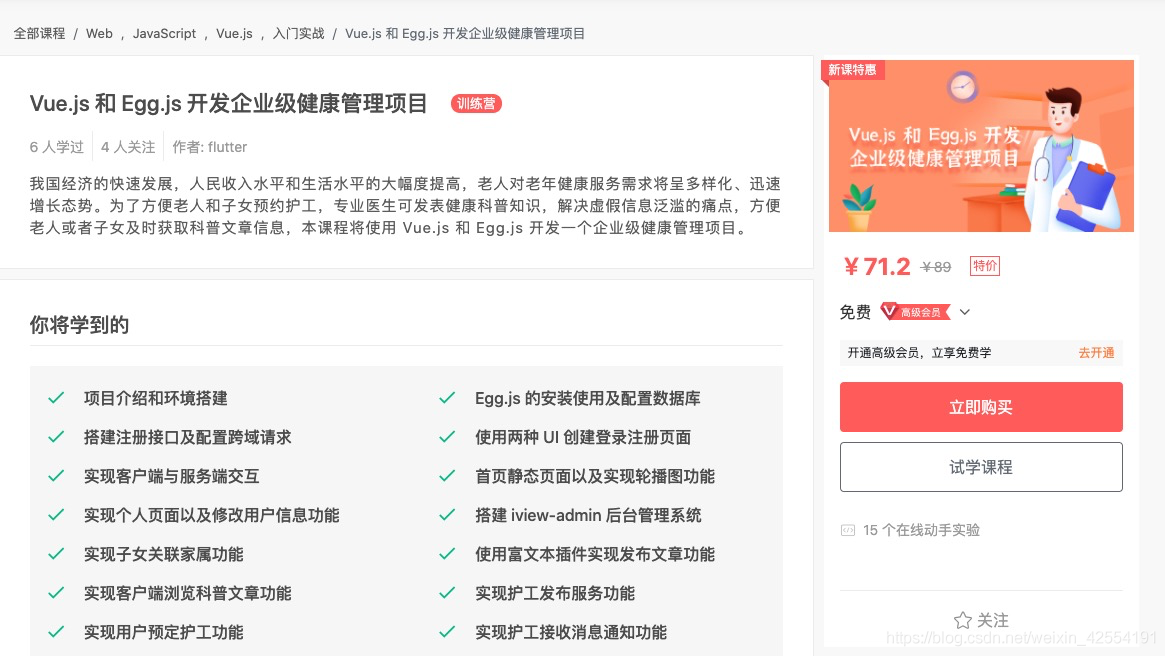Viewport: 1165px width, 656px height.
Task: Click the 高级会员 VIP badge icon
Action: coord(915,312)
